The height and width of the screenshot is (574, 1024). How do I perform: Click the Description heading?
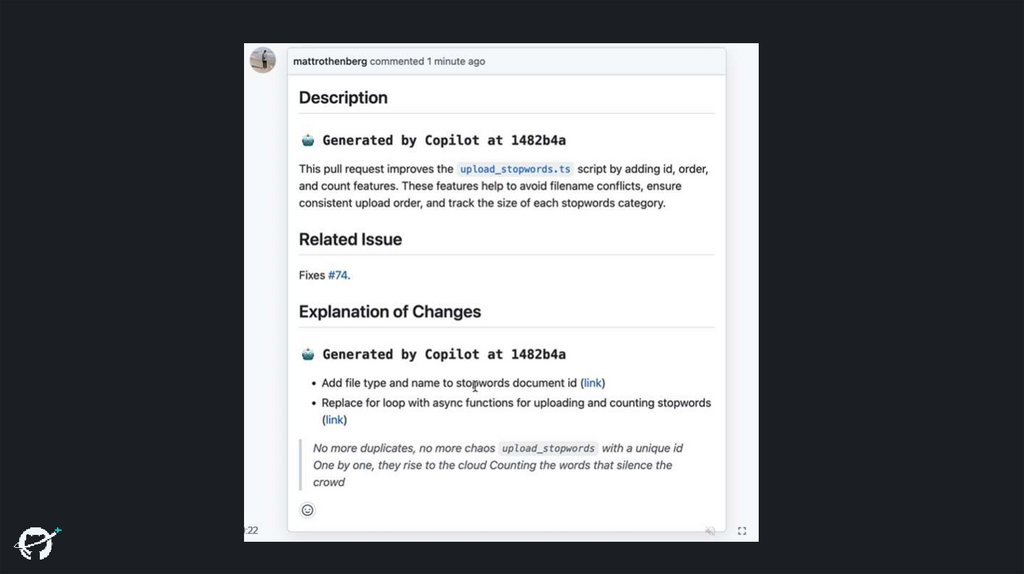[x=343, y=98]
